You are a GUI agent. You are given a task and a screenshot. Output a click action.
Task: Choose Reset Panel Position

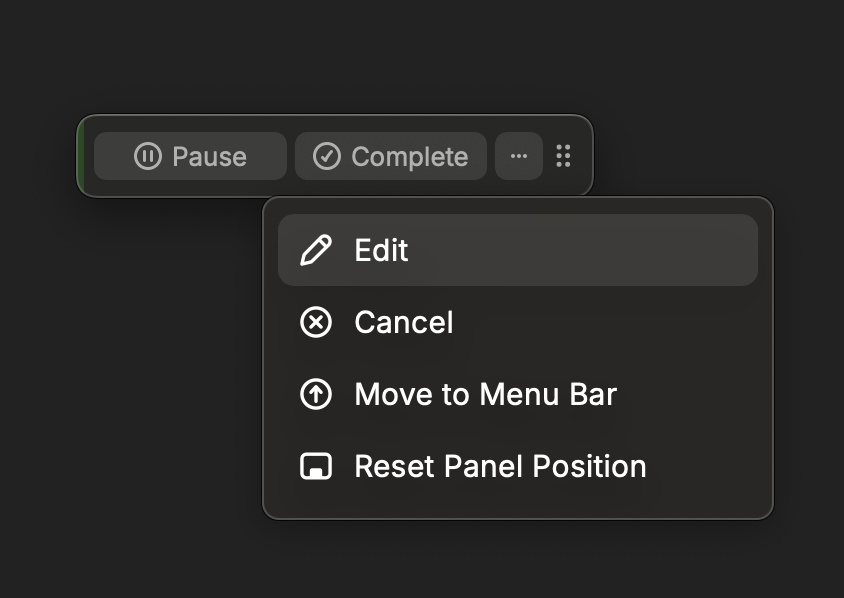tap(517, 466)
